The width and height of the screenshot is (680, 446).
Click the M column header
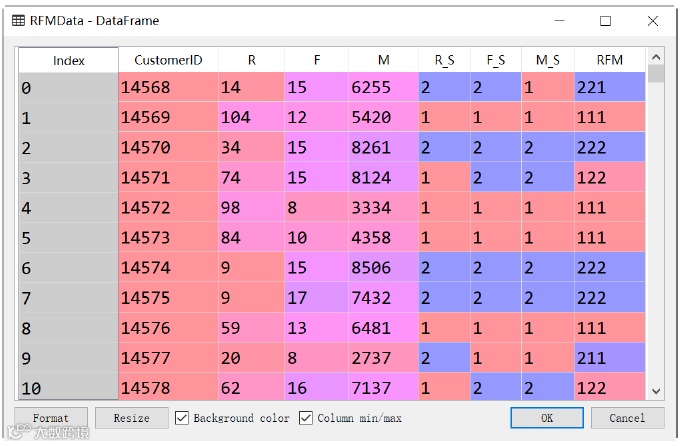383,60
